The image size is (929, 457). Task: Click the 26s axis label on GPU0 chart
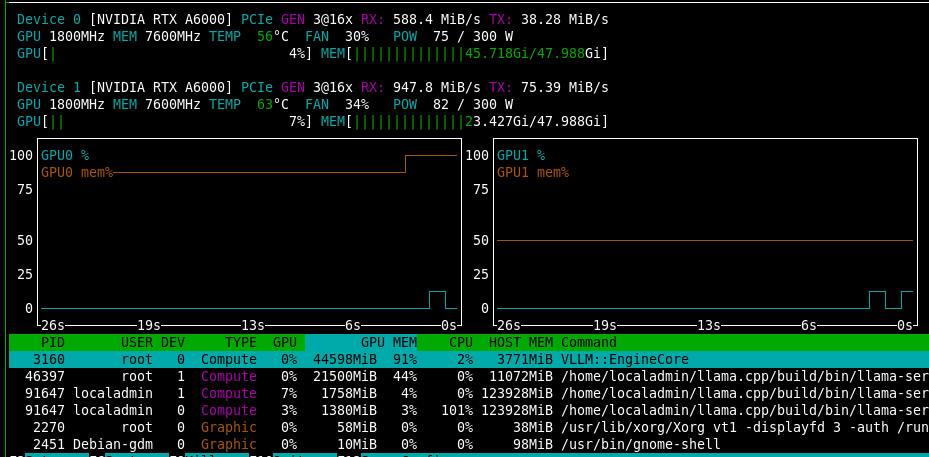(x=53, y=325)
